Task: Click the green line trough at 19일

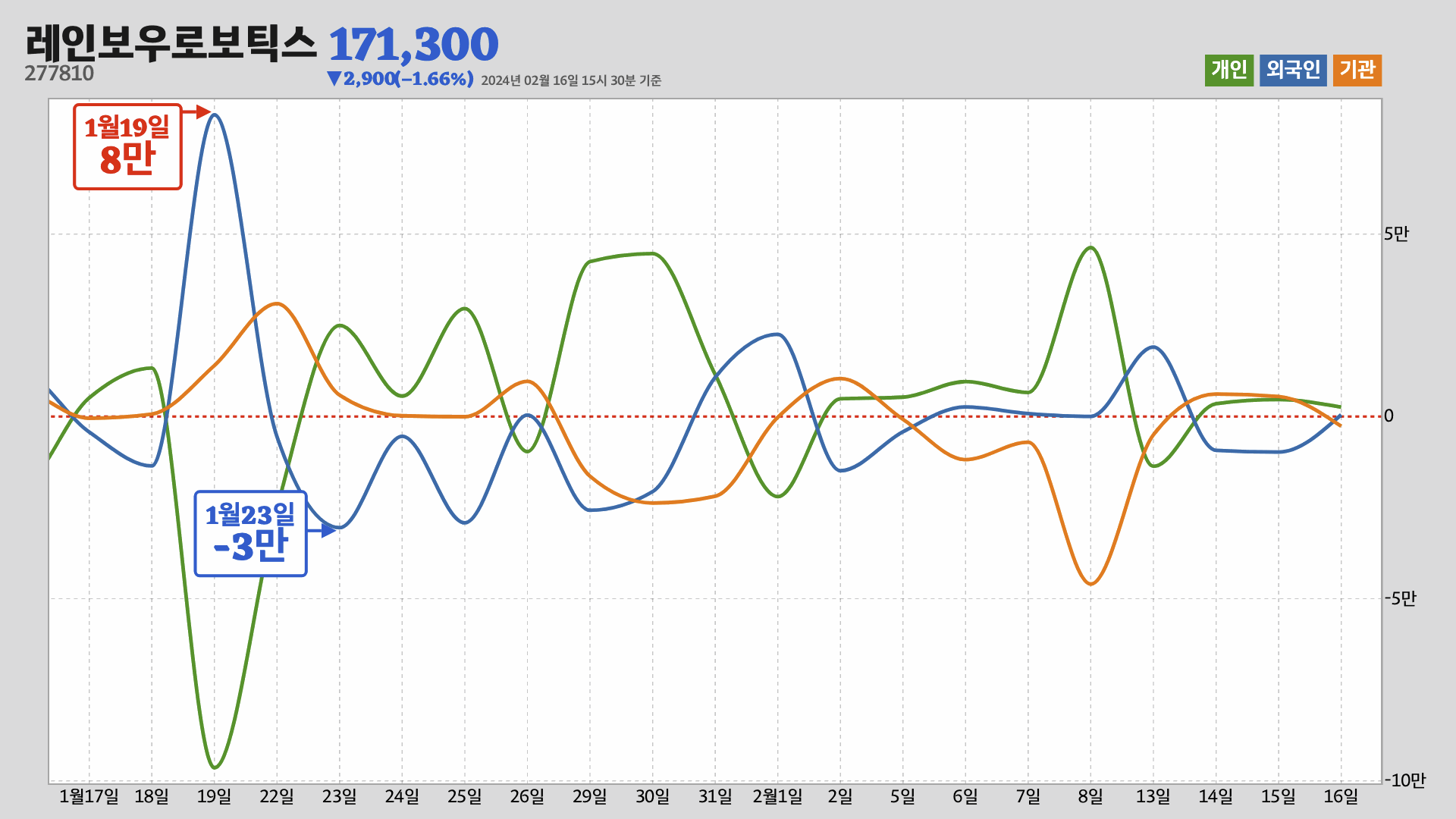Action: point(215,767)
